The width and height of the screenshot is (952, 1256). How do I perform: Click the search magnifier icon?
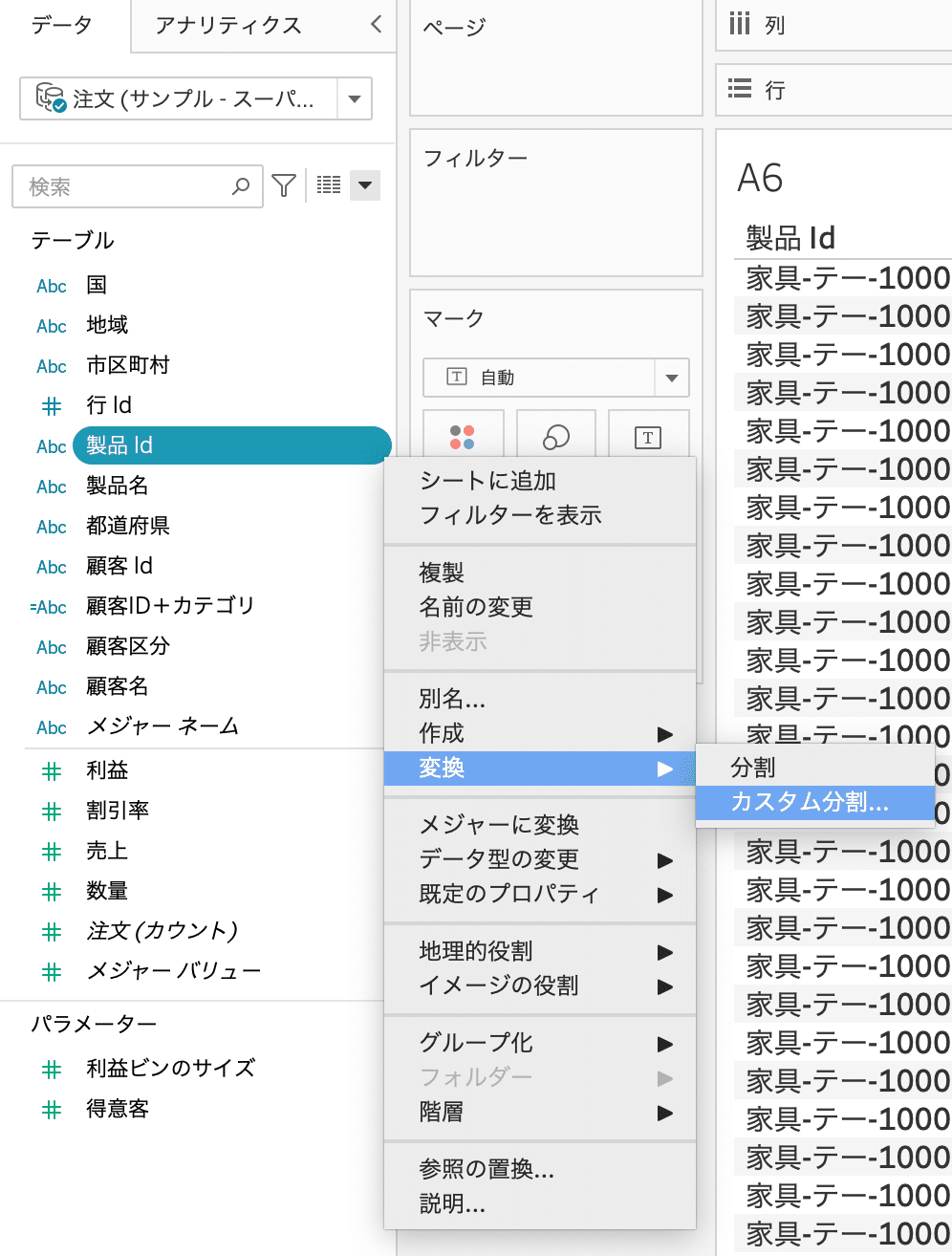click(241, 186)
